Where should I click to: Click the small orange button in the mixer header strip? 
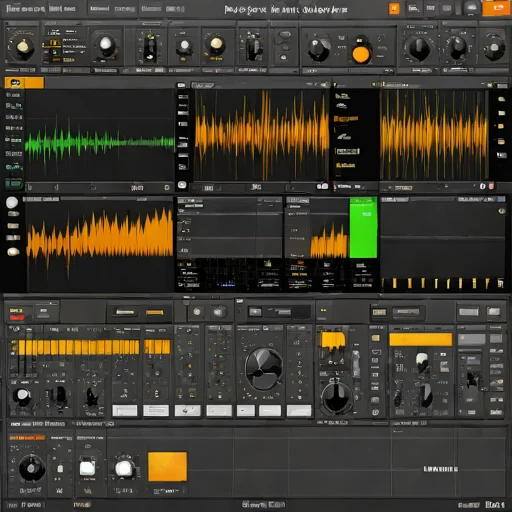point(155,312)
